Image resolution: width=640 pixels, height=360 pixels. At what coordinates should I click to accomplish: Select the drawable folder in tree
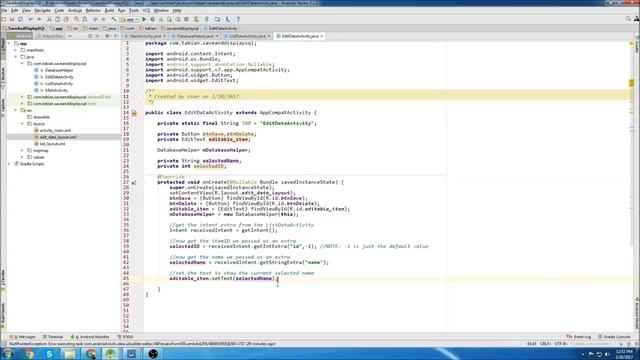tap(41, 117)
